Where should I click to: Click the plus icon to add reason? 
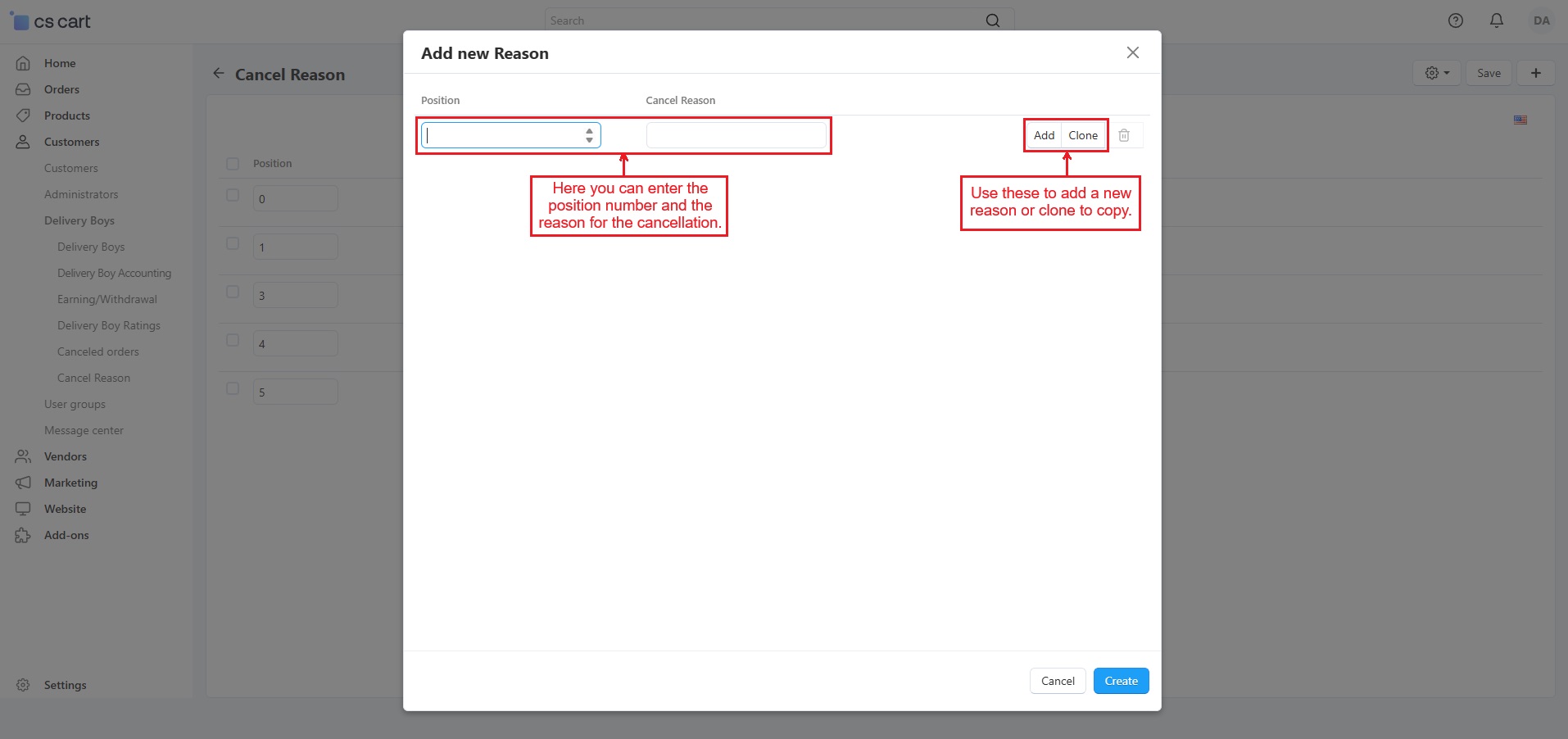pyautogui.click(x=1535, y=73)
